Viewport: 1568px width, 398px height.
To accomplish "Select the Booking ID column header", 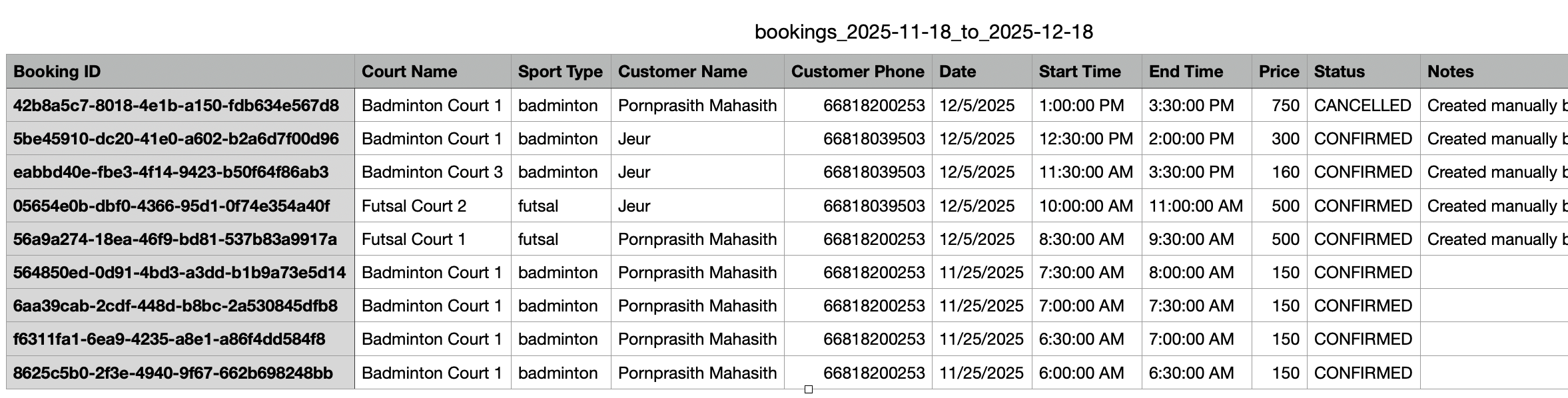I will click(180, 72).
